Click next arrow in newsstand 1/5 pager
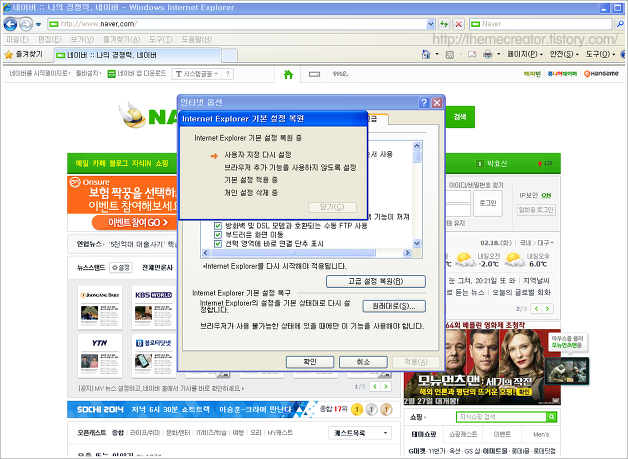Image resolution: width=628 pixels, height=459 pixels. (x=386, y=387)
